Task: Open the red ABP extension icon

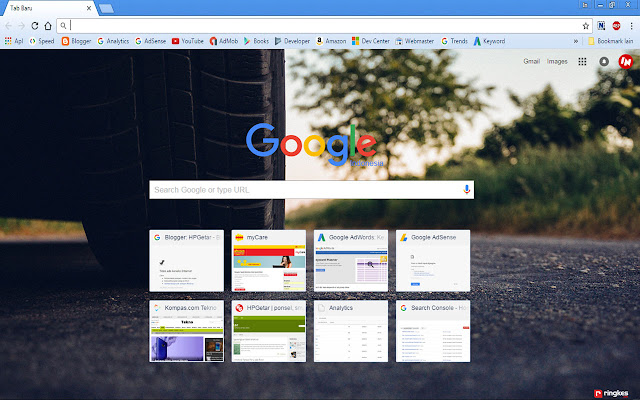Action: 616,26
